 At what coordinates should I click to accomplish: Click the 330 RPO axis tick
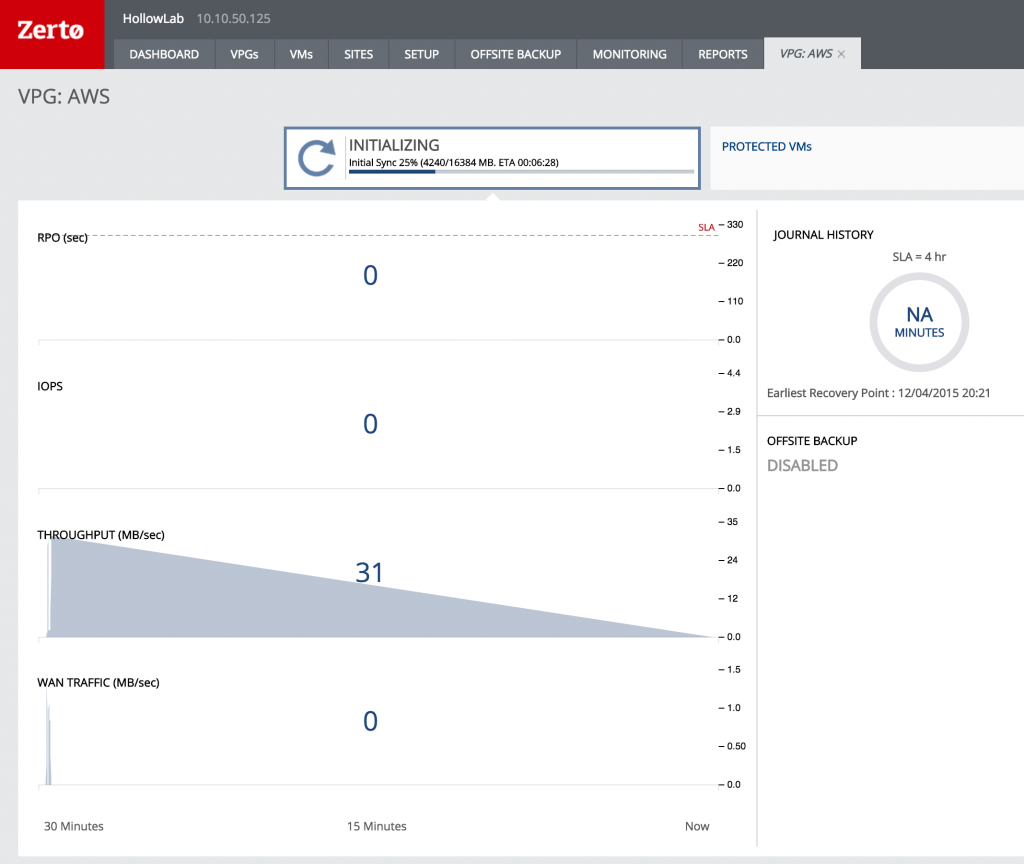click(735, 225)
